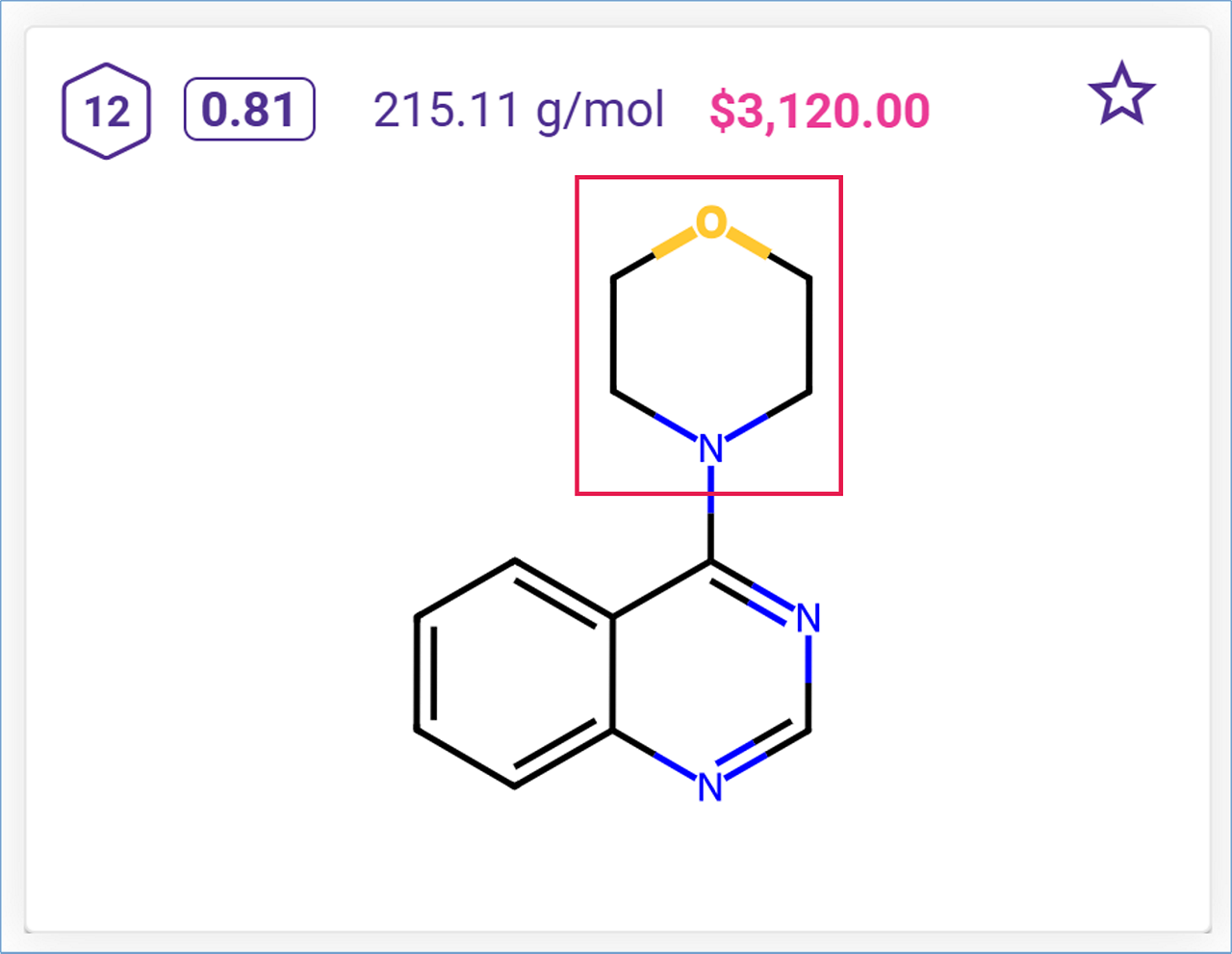The height and width of the screenshot is (954, 1232).
Task: Click inside the pyrimidine ring
Action: click(710, 674)
